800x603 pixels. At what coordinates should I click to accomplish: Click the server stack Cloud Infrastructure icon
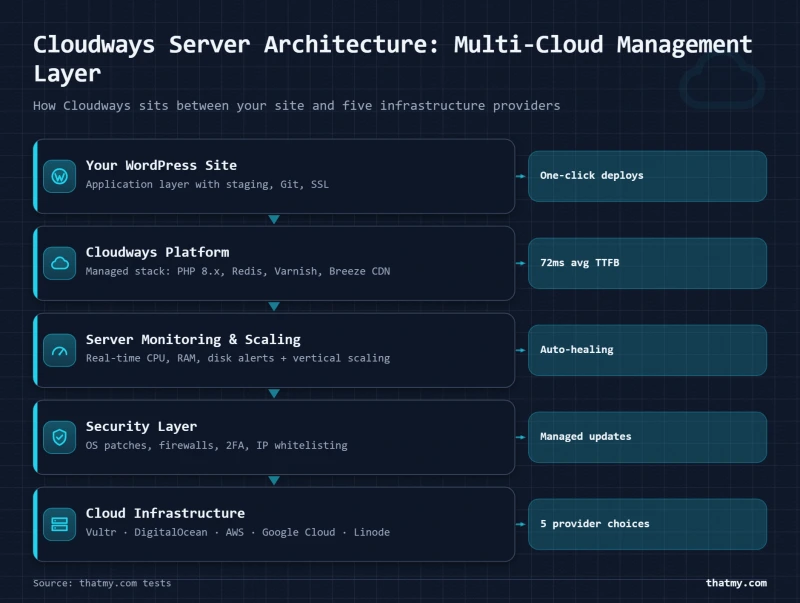pos(60,524)
